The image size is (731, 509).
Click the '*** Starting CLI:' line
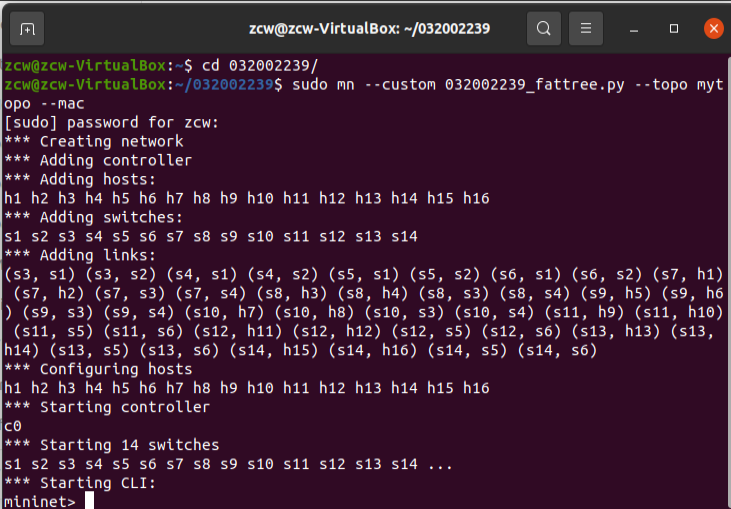[80, 482]
